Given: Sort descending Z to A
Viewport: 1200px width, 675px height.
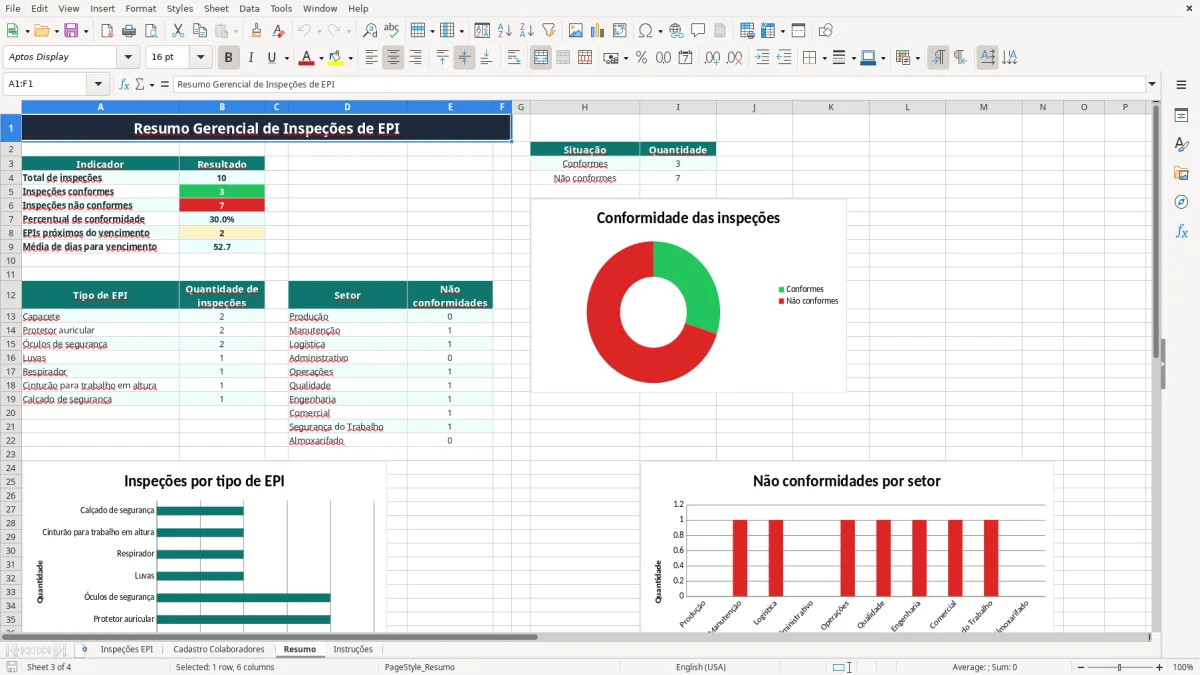Looking at the screenshot, I should tap(526, 31).
